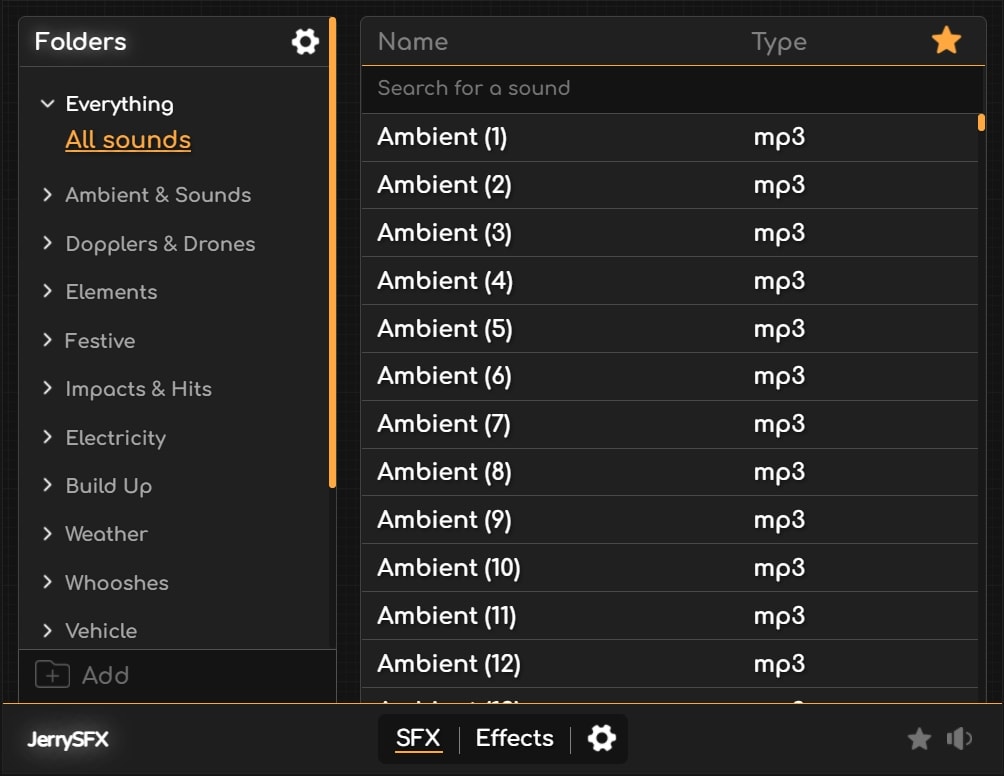Select the Ambient (5) sound
Image resolution: width=1004 pixels, height=776 pixels.
click(445, 329)
